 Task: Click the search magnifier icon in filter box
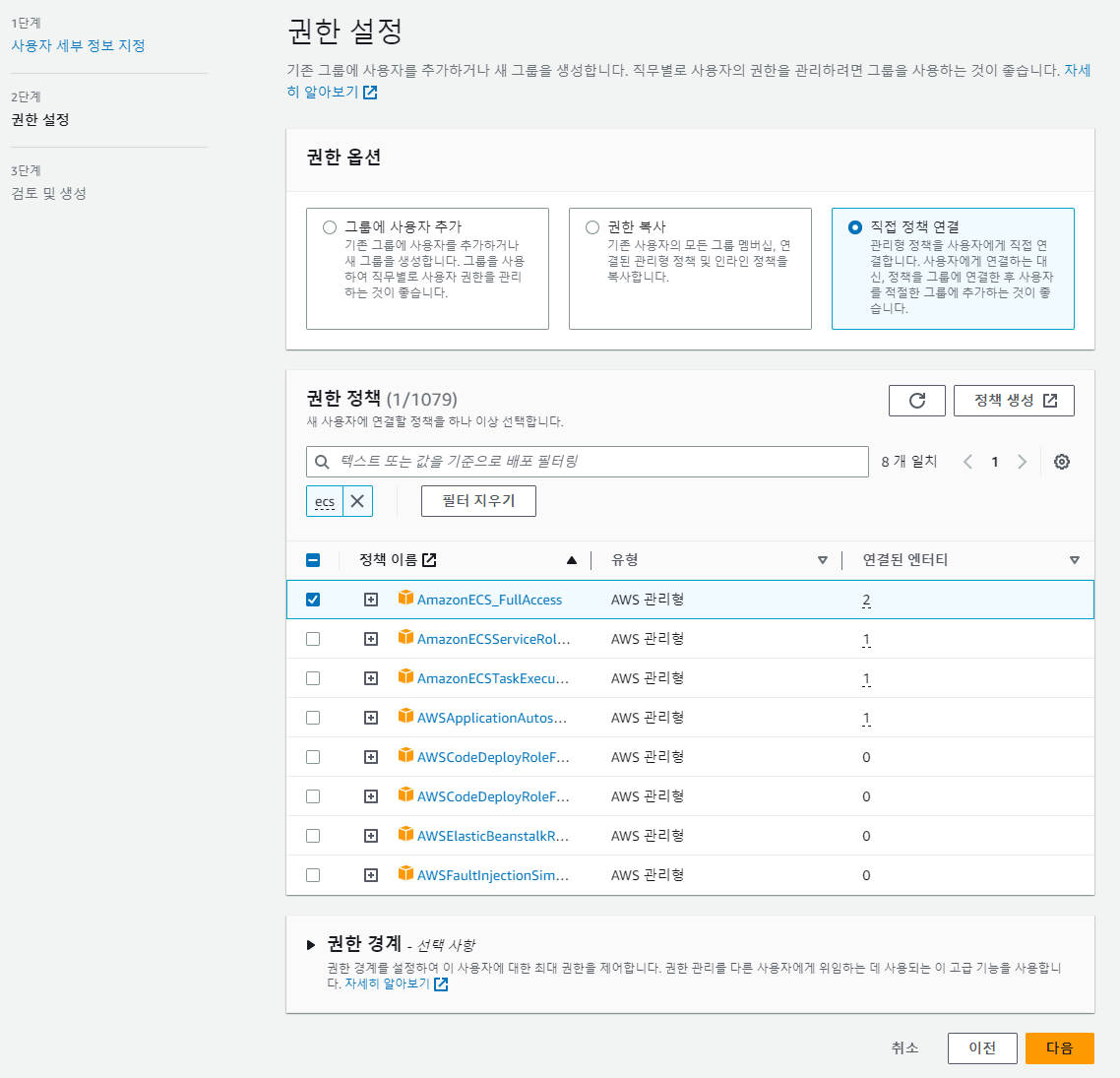[x=322, y=462]
